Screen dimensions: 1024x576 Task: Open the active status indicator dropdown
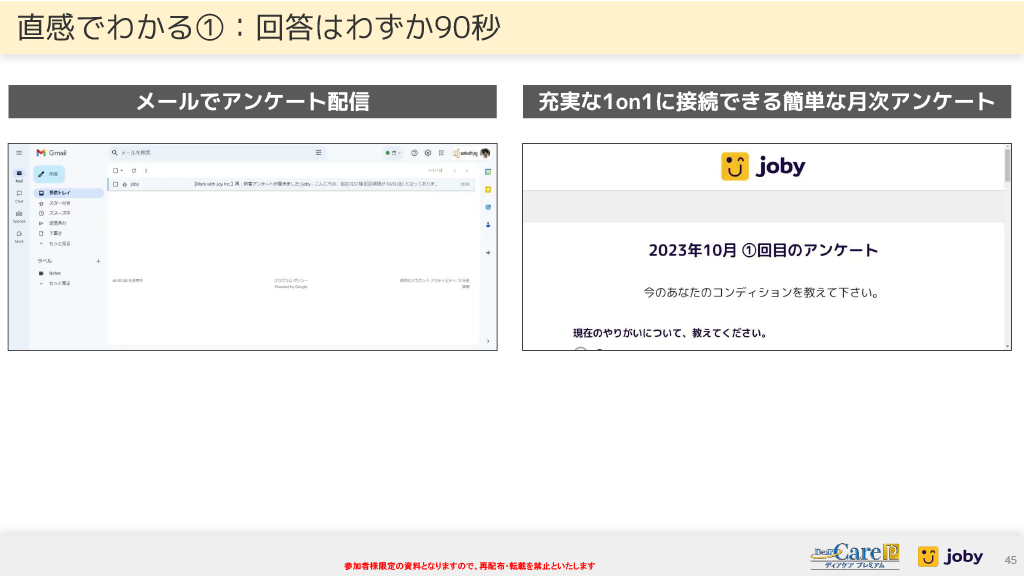(393, 153)
